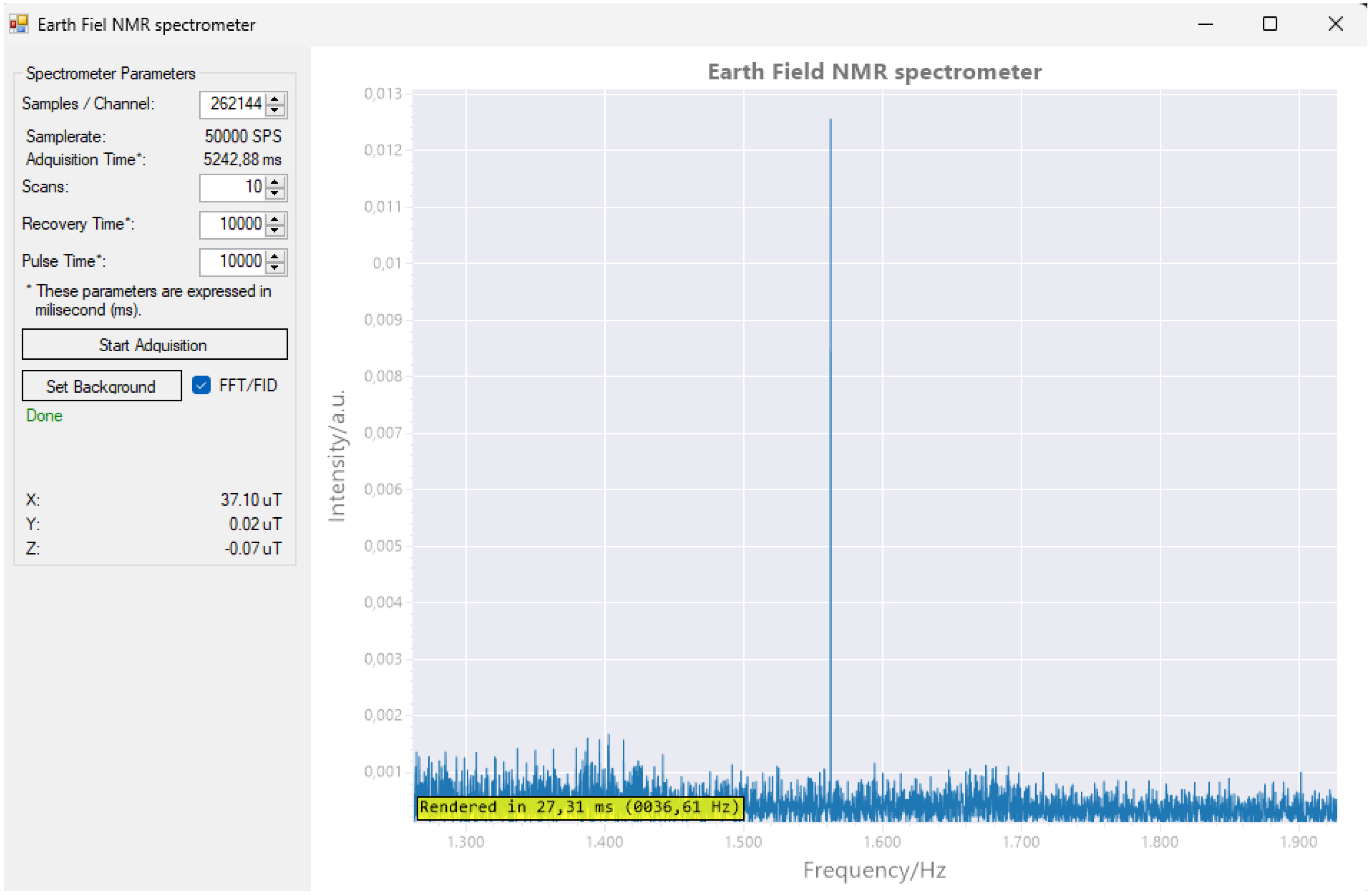Screen dimensions: 1372x895
Task: Increase Pulse Time with up arrow
Action: (275, 256)
